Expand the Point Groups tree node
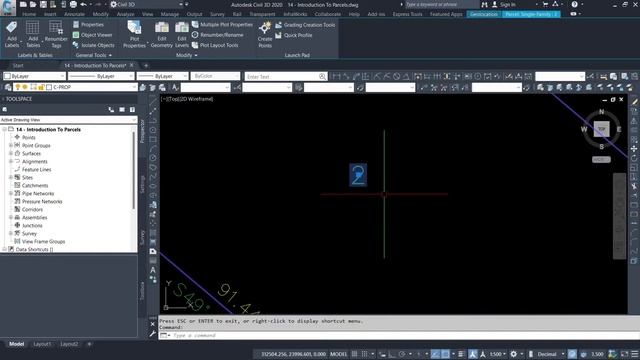Screen dimensions: 640x360 coord(11,145)
